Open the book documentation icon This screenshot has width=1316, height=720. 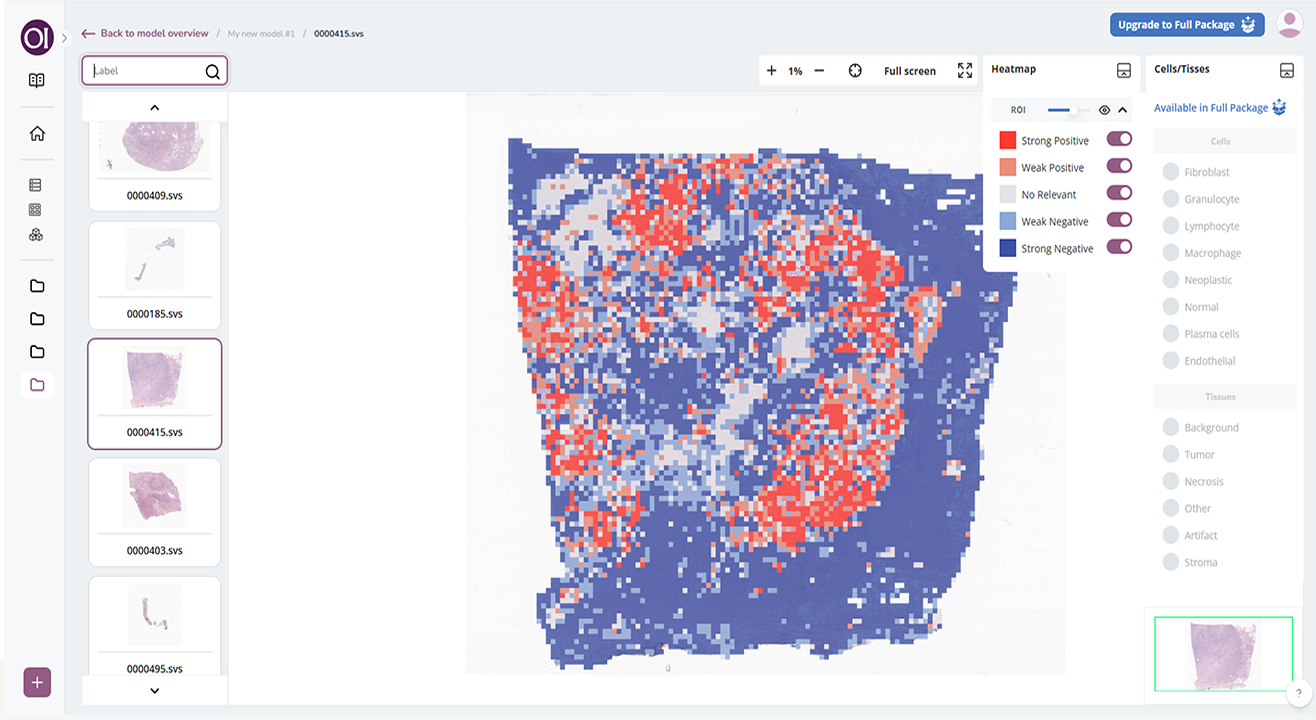coord(37,81)
